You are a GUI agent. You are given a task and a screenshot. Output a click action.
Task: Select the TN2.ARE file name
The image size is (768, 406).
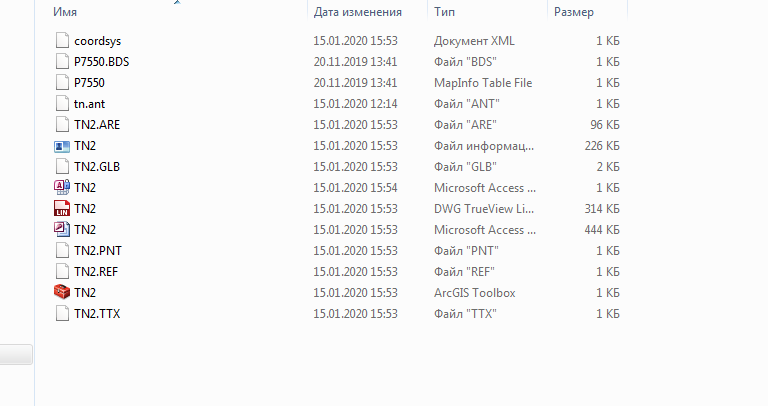click(x=97, y=125)
